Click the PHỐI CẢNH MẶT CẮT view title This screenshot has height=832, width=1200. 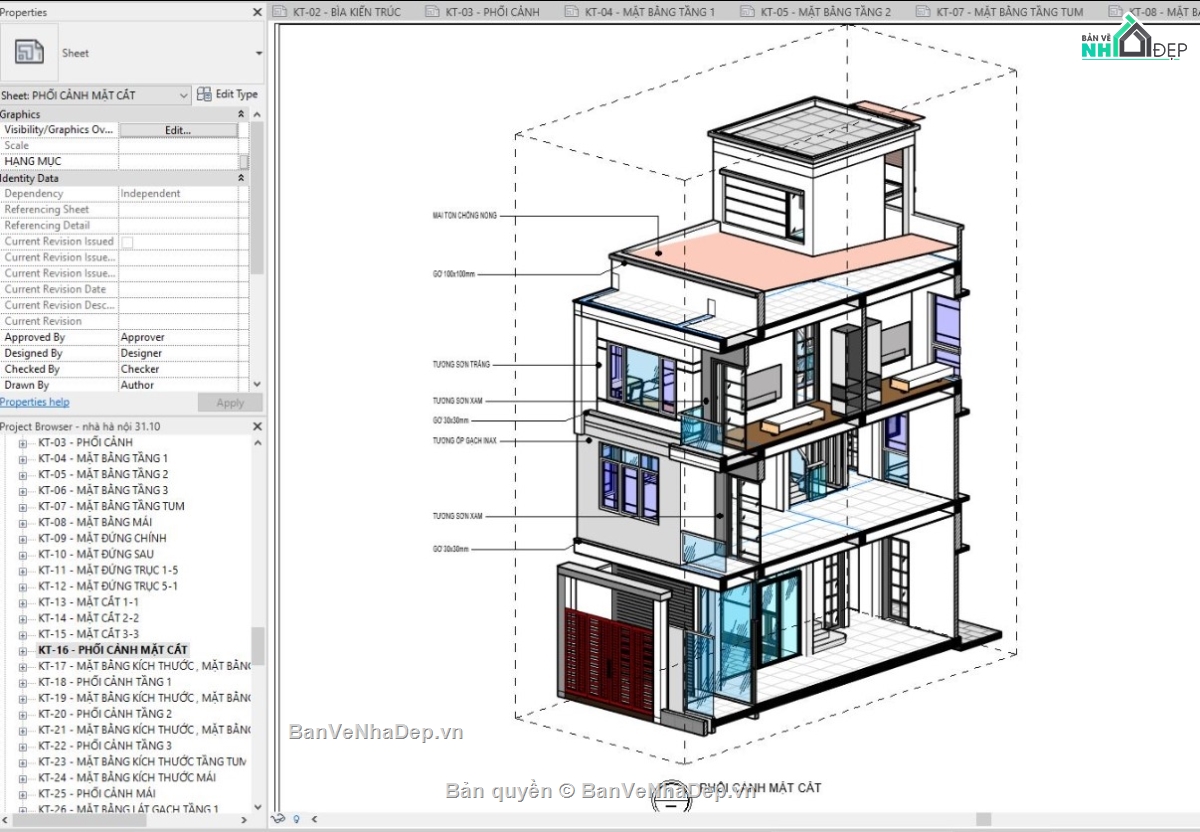pos(760,788)
